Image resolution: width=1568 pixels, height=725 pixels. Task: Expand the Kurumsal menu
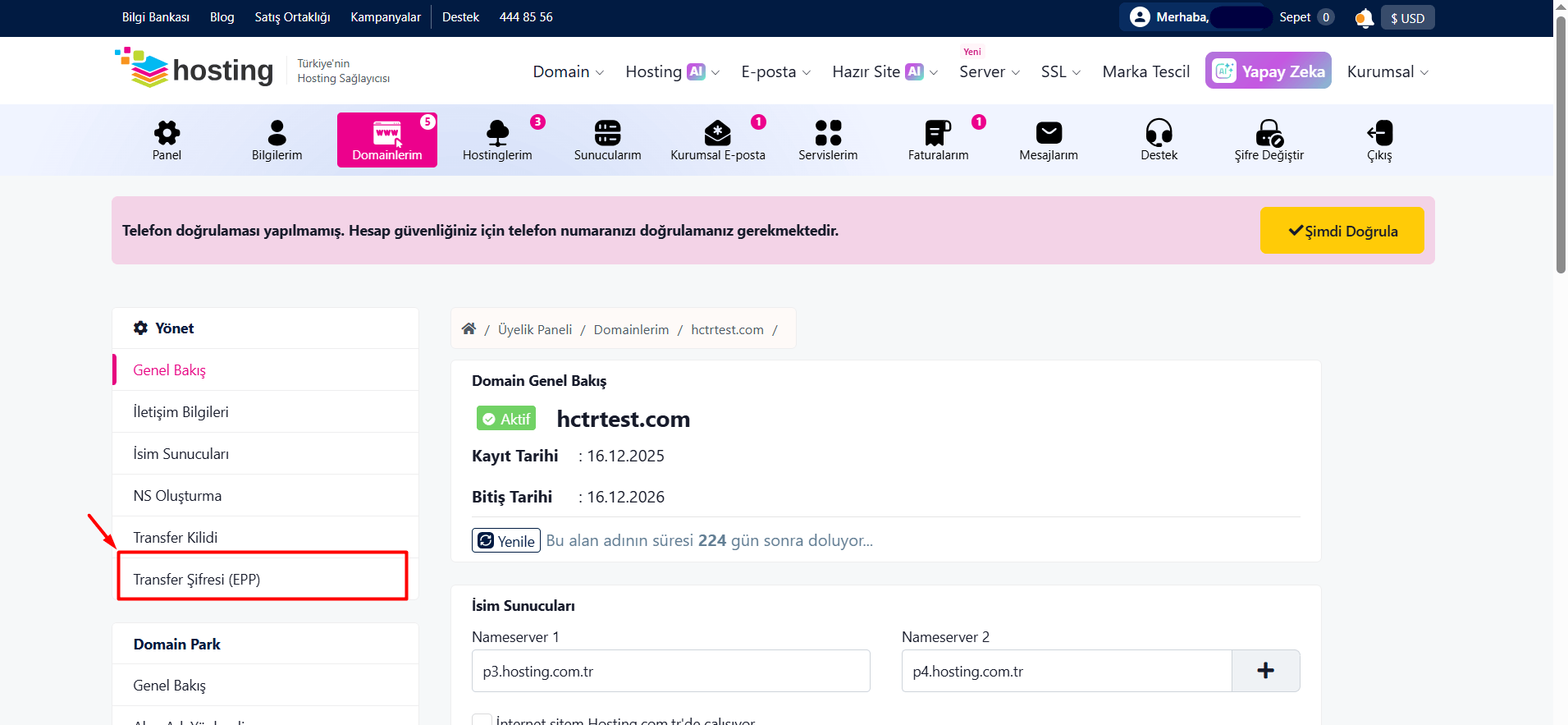[x=1388, y=71]
